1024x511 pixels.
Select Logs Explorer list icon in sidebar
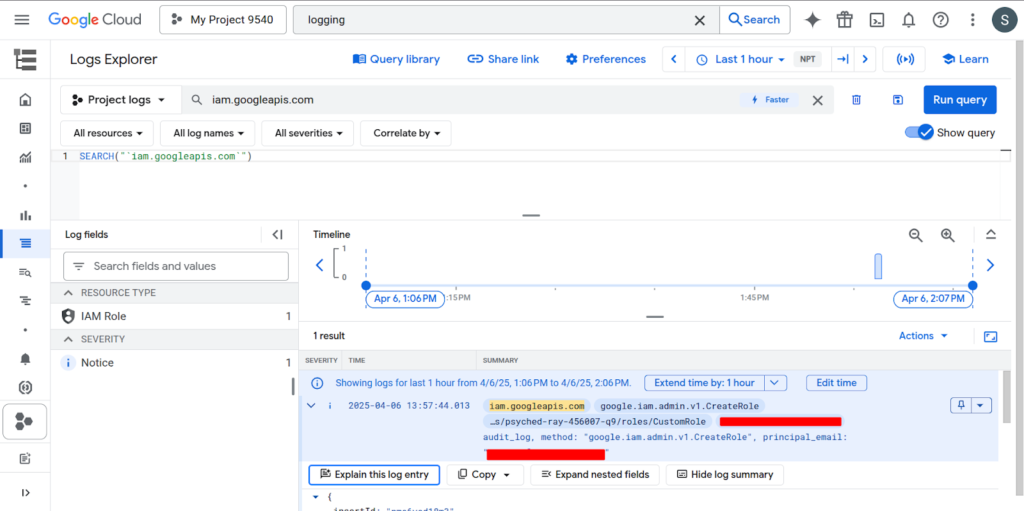coord(25,244)
